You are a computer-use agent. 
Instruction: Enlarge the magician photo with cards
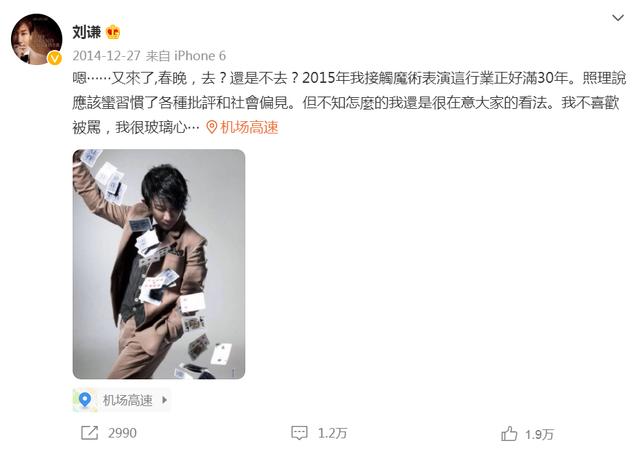[x=159, y=264]
